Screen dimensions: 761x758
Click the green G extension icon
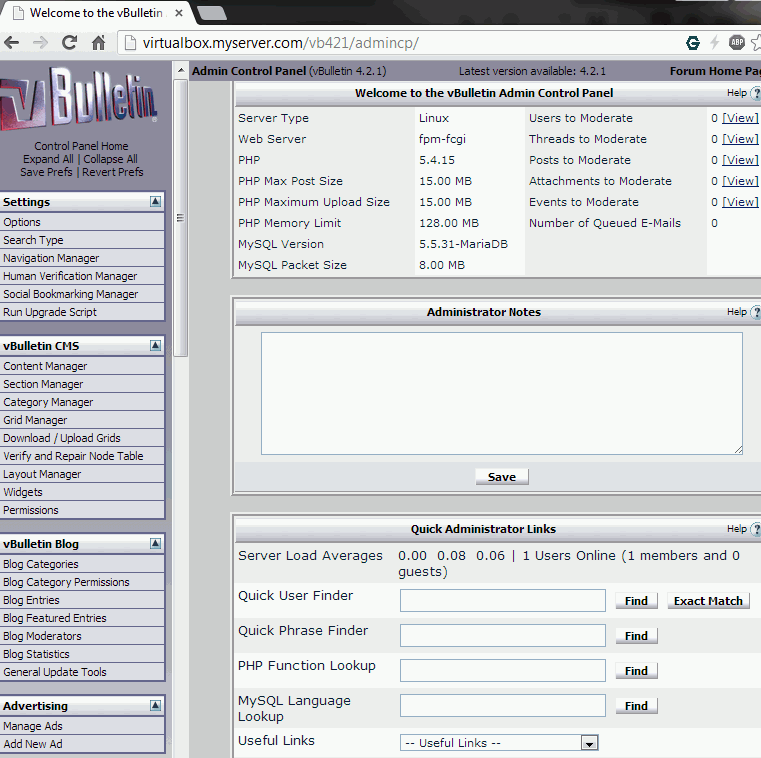[693, 43]
